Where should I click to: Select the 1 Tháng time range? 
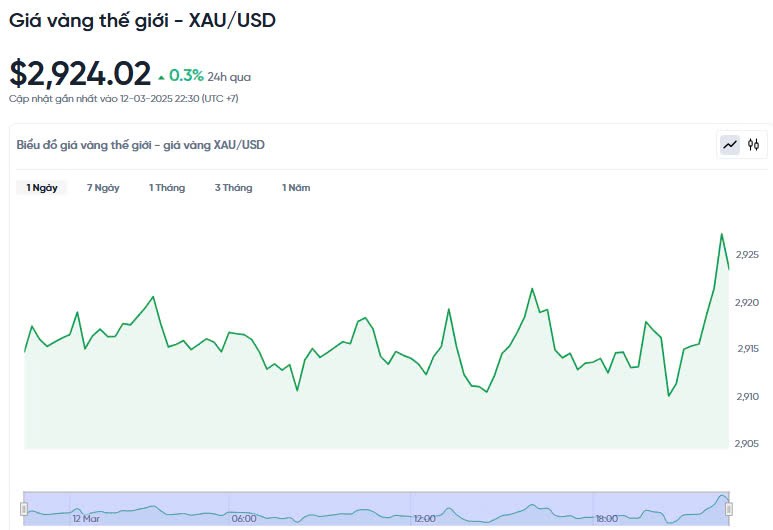coord(167,188)
